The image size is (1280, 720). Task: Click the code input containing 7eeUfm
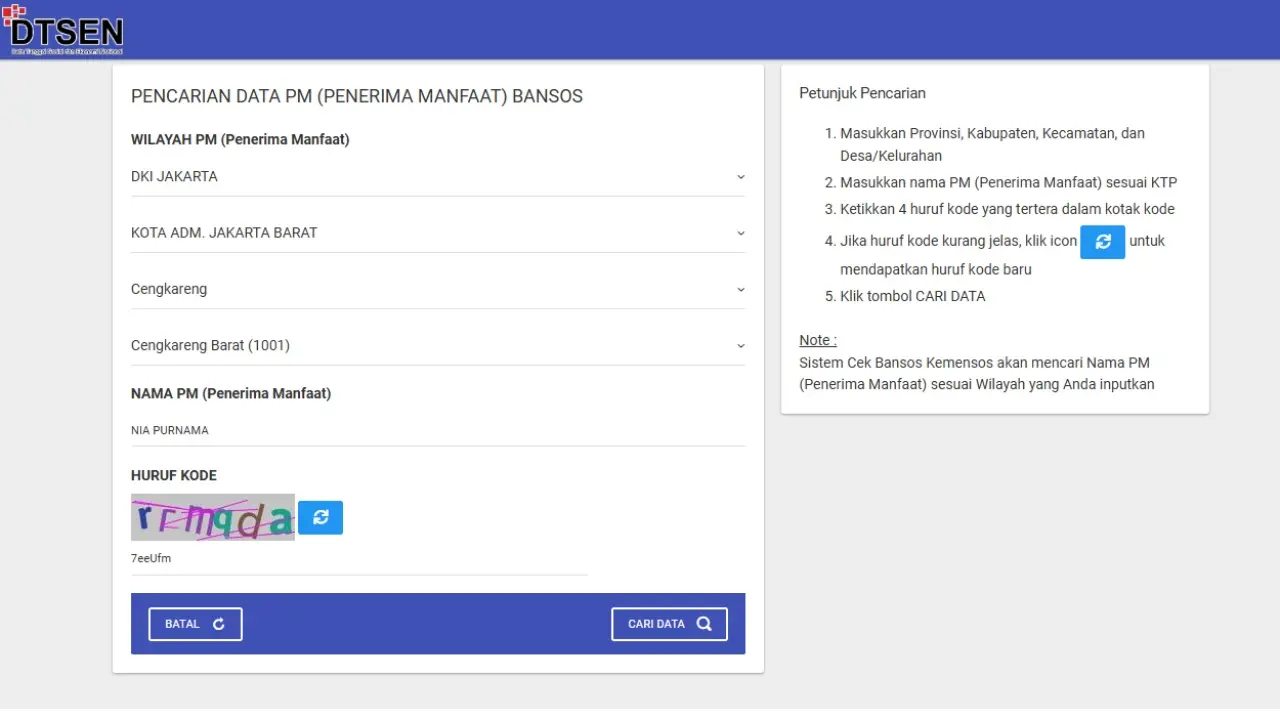tap(359, 559)
